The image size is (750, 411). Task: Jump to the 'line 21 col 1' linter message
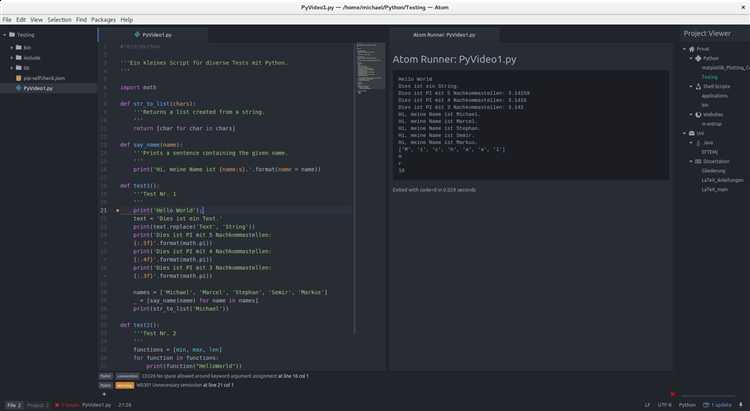click(x=218, y=385)
